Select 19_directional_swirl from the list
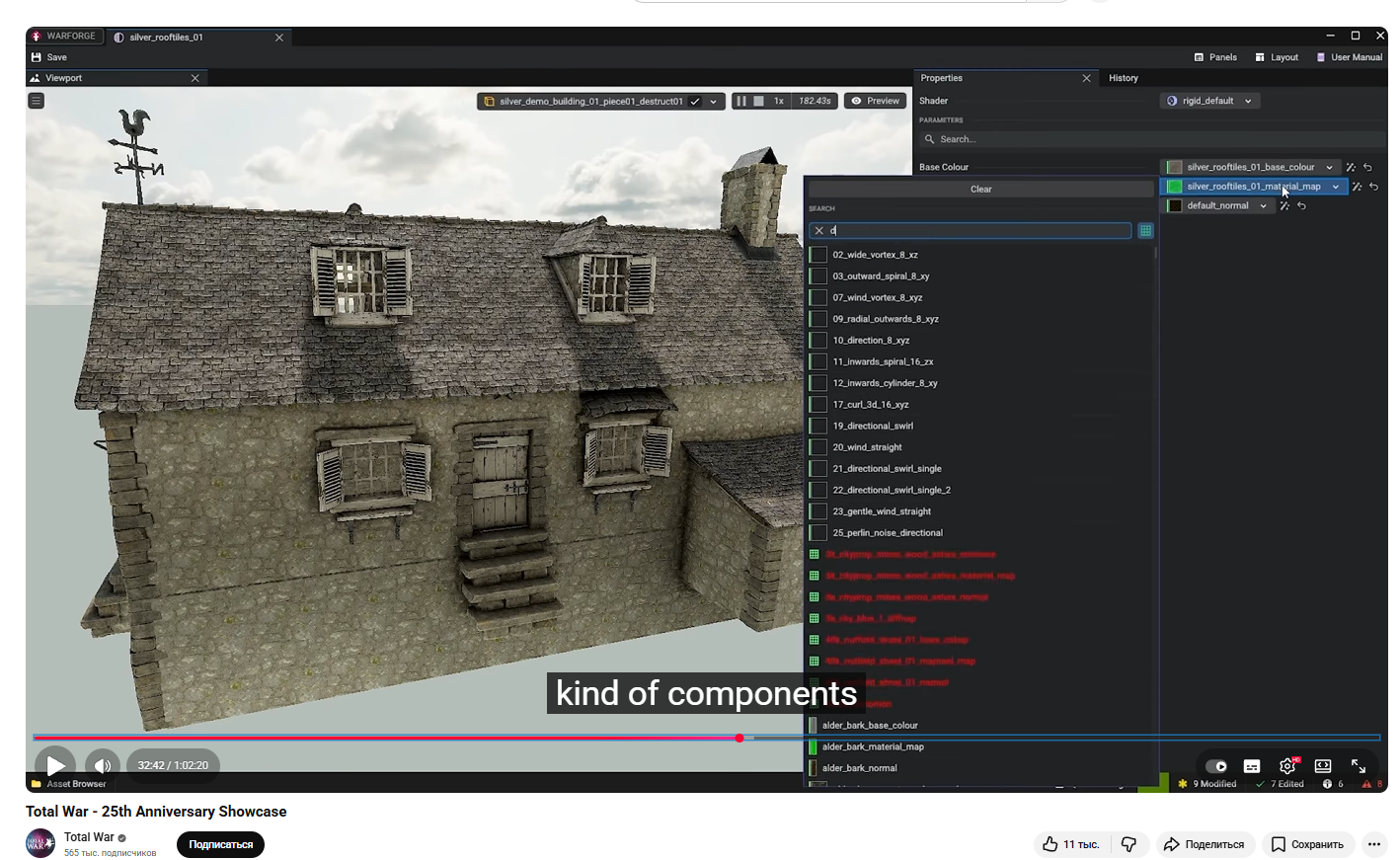Screen dimensions: 1400x860 coord(873,427)
